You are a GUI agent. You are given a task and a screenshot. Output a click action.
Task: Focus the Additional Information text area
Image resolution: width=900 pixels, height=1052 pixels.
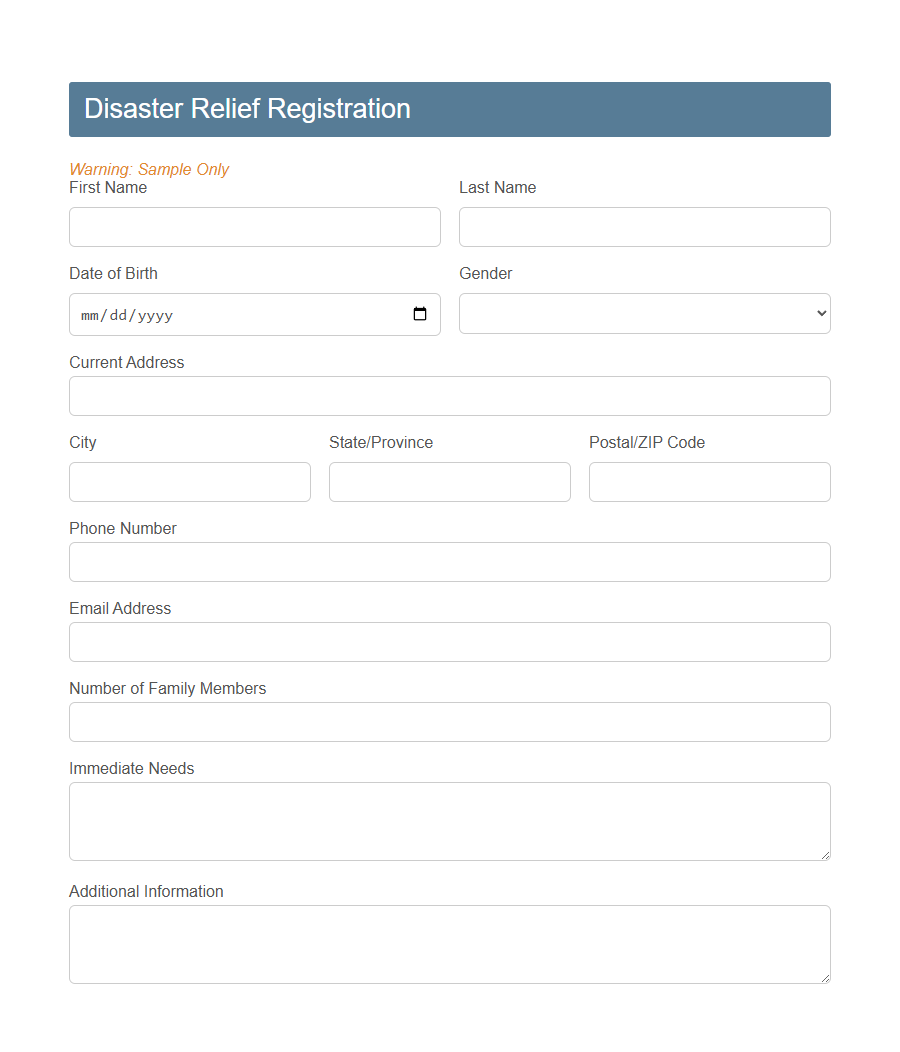pos(449,941)
